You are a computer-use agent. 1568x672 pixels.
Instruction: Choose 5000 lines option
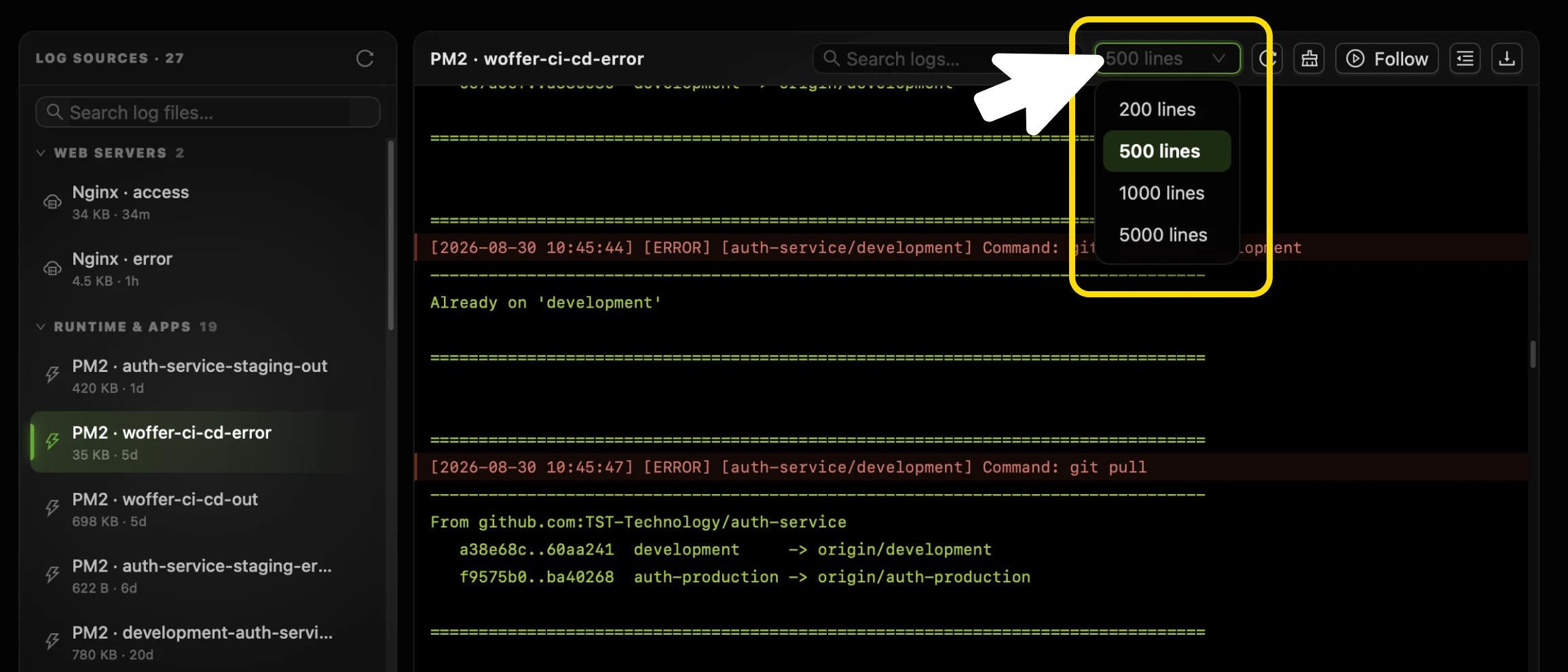click(1167, 235)
